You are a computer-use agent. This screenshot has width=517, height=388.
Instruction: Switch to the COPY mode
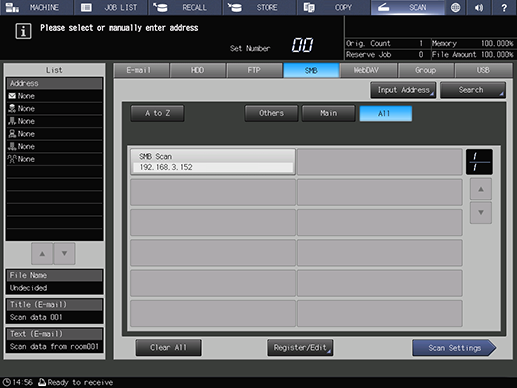tap(334, 7)
